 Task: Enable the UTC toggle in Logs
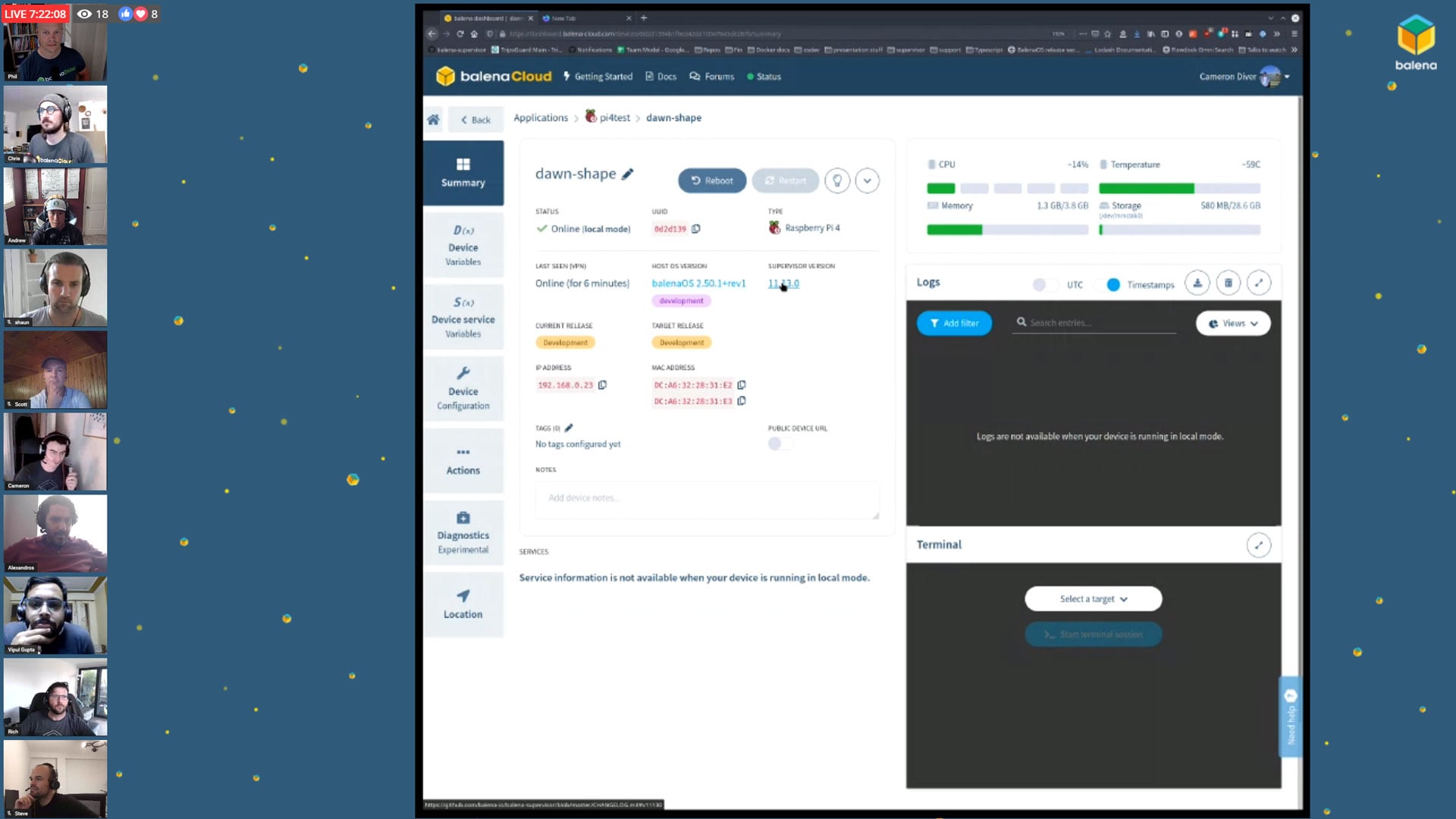click(1044, 284)
